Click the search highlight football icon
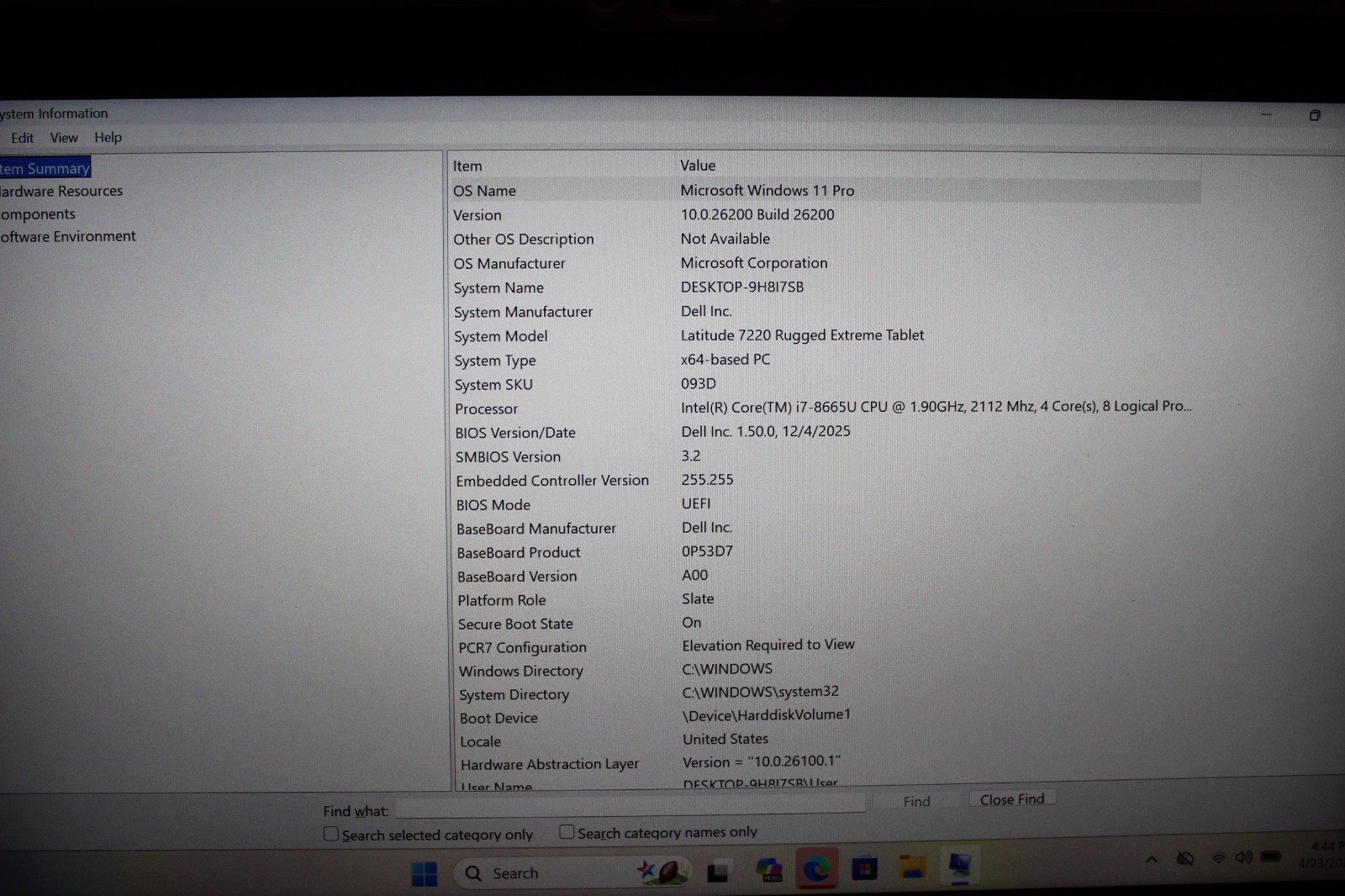This screenshot has height=896, width=1345. pyautogui.click(x=662, y=872)
